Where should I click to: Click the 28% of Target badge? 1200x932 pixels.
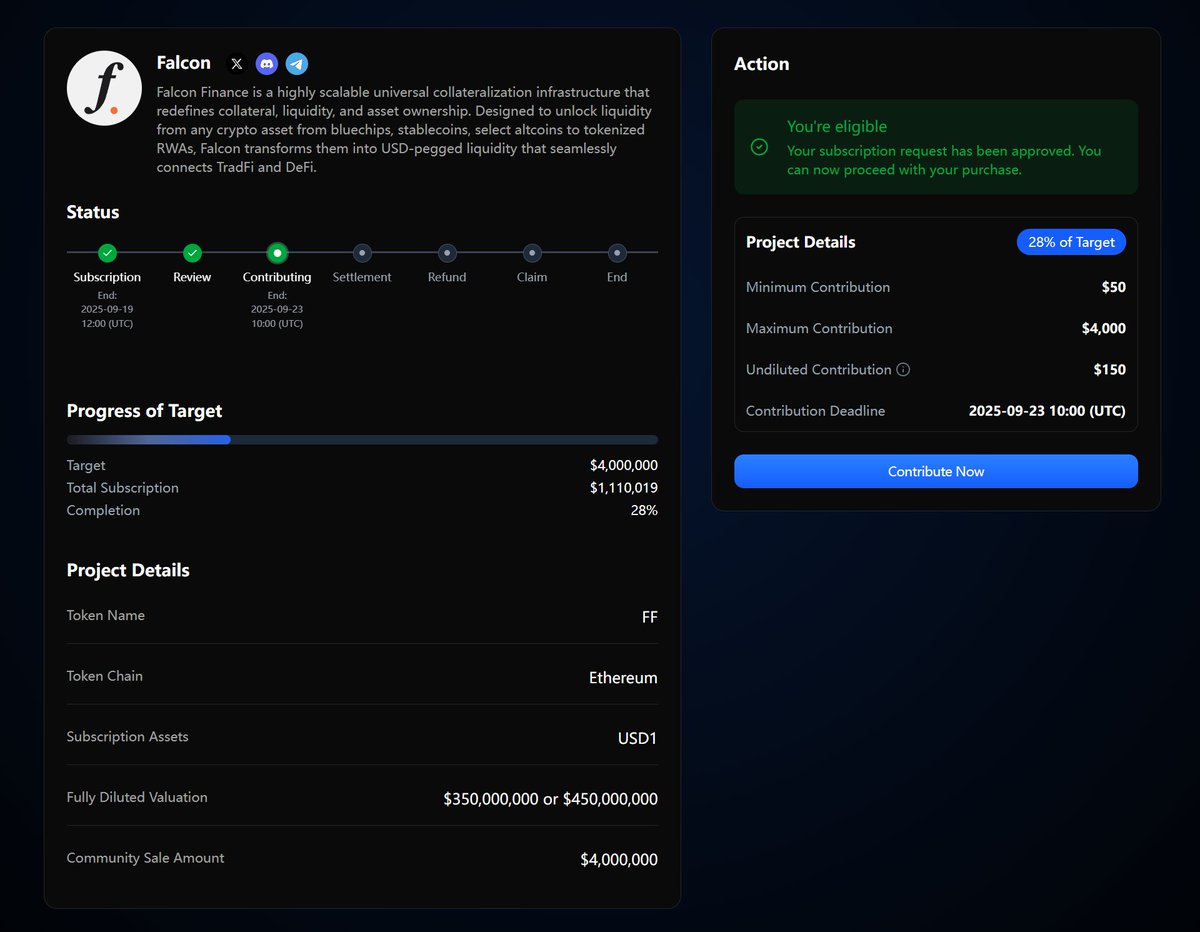1071,242
